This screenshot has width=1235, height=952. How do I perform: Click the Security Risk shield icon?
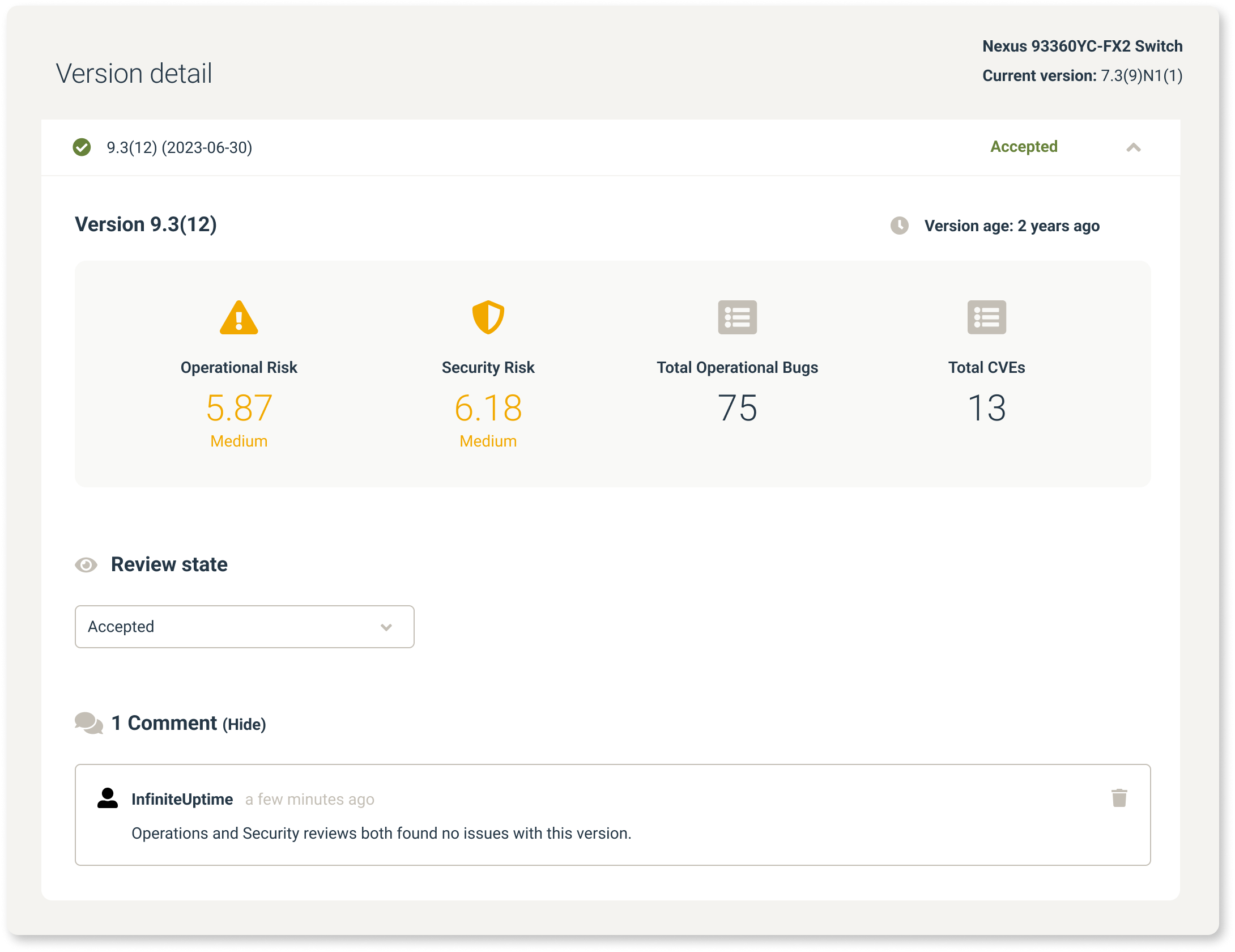click(488, 318)
